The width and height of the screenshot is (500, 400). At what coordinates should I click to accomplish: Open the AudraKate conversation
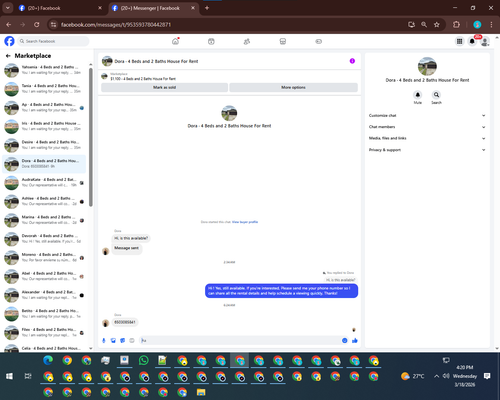coord(44,182)
